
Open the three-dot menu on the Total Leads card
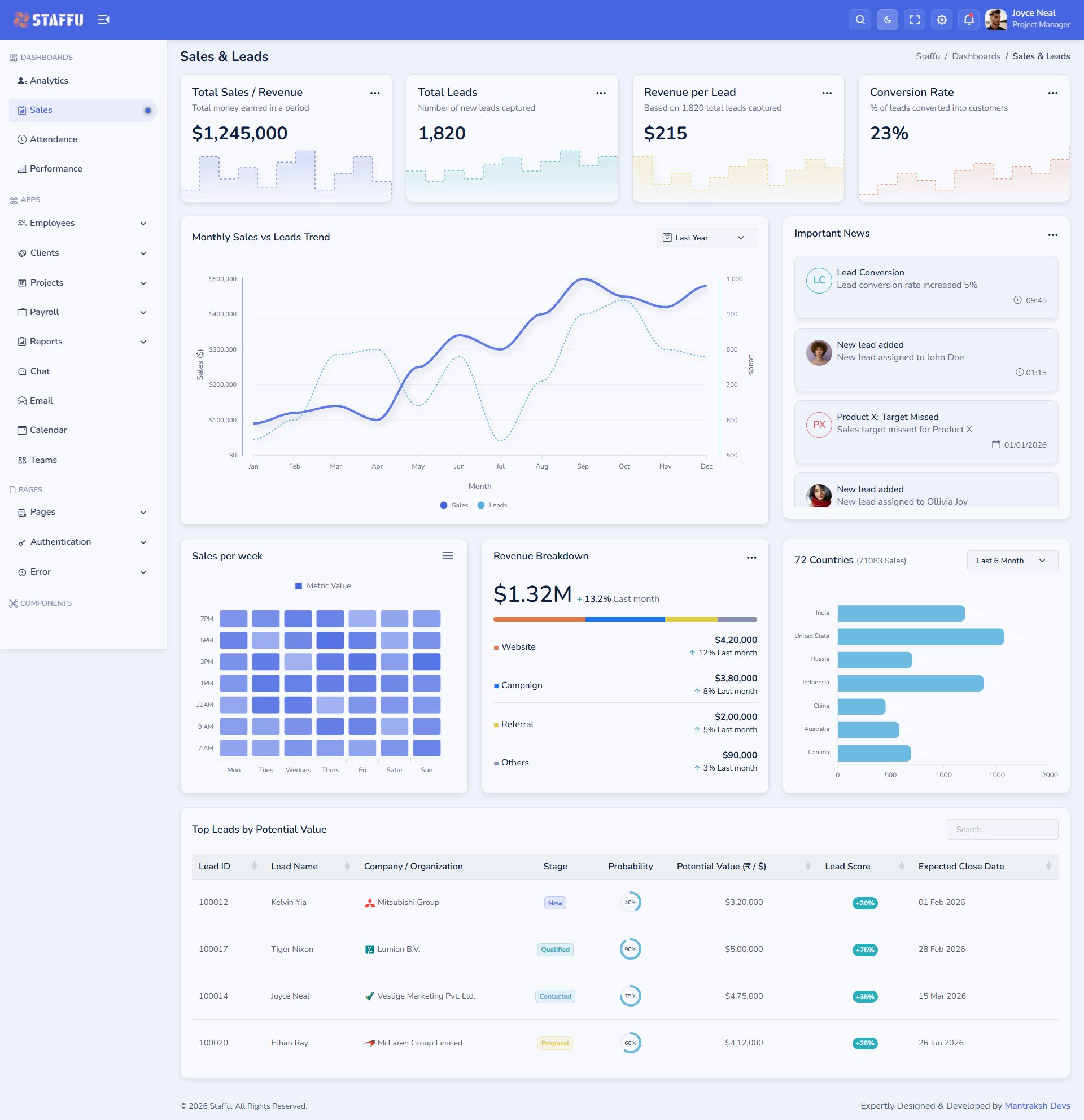601,93
